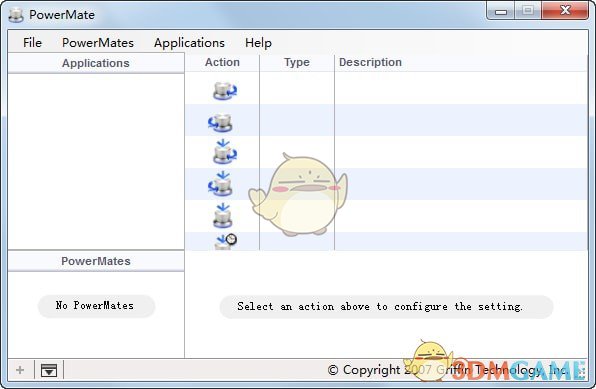Click the PowerMate app icon in title bar
This screenshot has width=596, height=389.
point(16,15)
